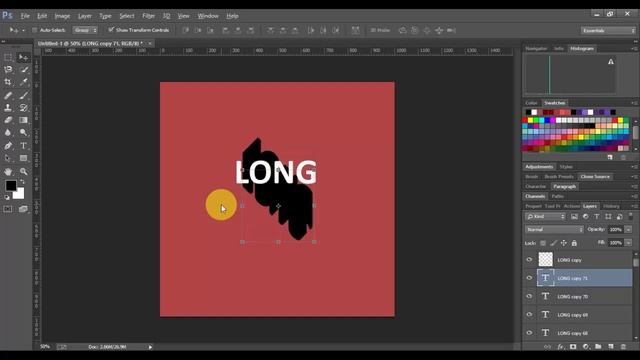The height and width of the screenshot is (360, 640).
Task: Hide the LONG copy 71 layer
Action: (529, 278)
